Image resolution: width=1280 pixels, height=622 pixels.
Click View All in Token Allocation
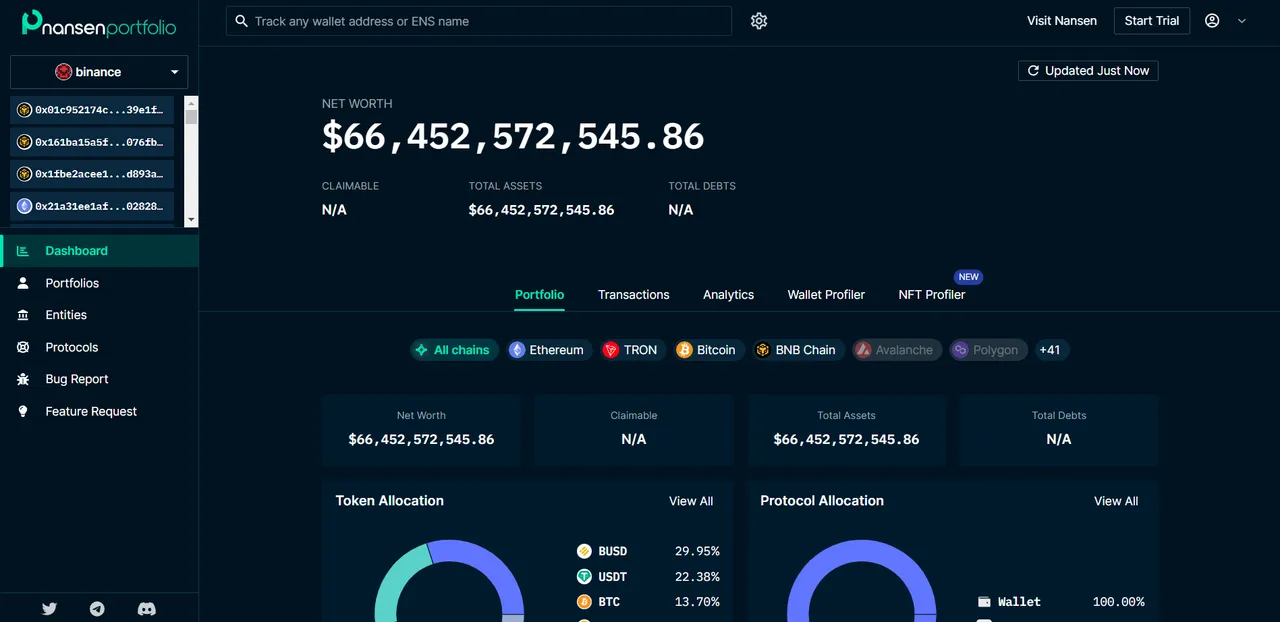tap(691, 501)
